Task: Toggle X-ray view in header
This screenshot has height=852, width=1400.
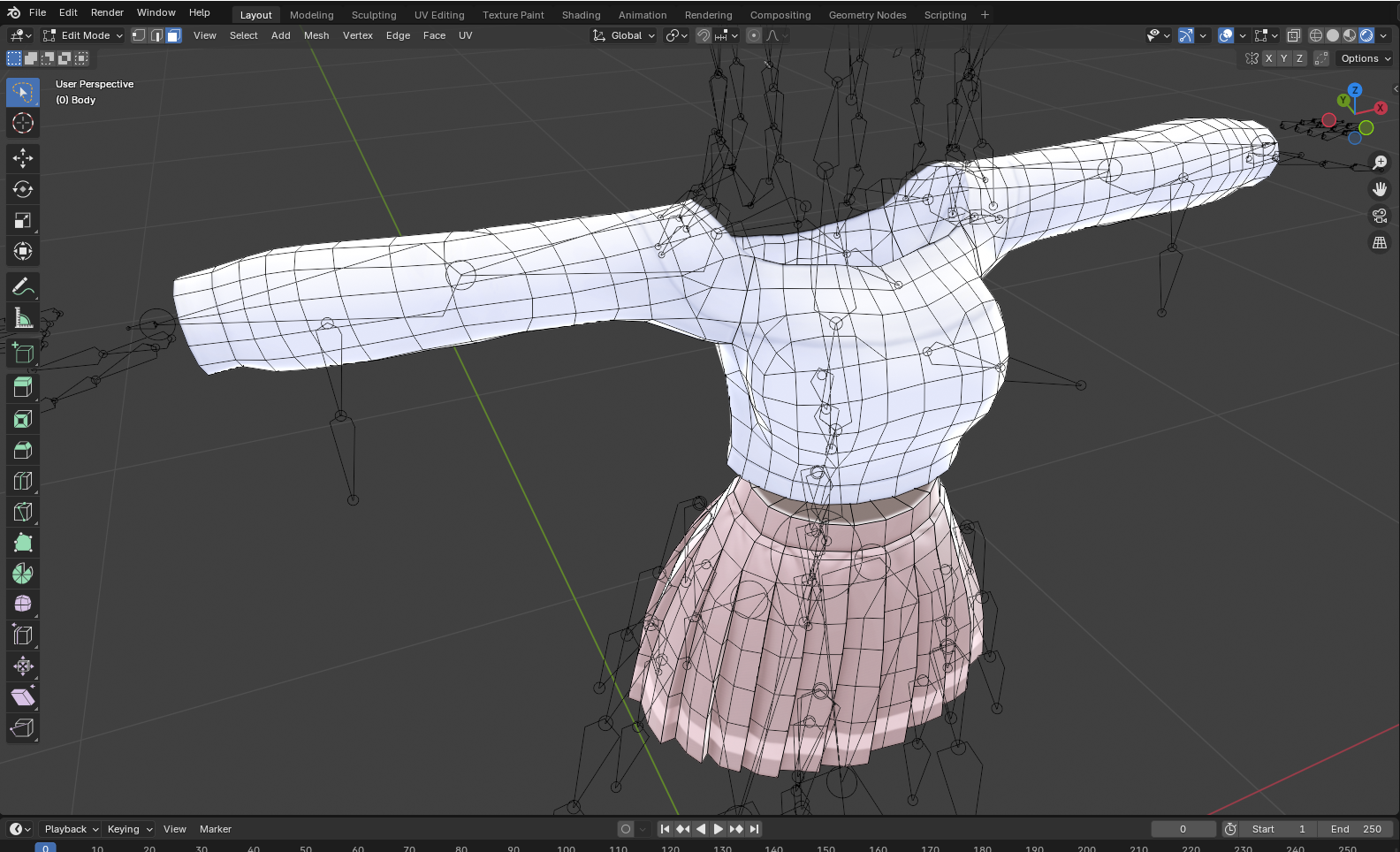Action: click(1293, 35)
